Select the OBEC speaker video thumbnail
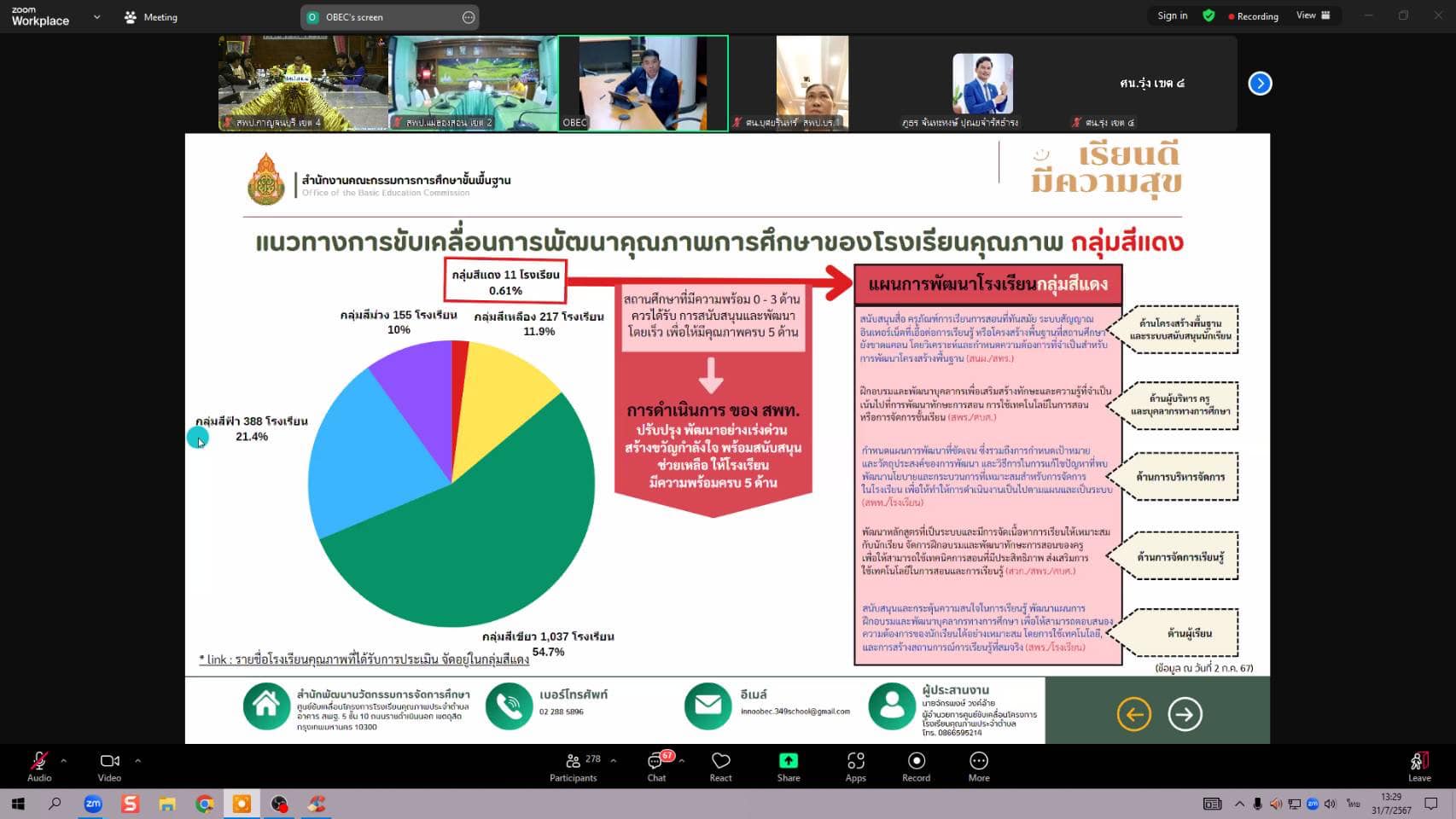This screenshot has width=1456, height=819. [643, 83]
